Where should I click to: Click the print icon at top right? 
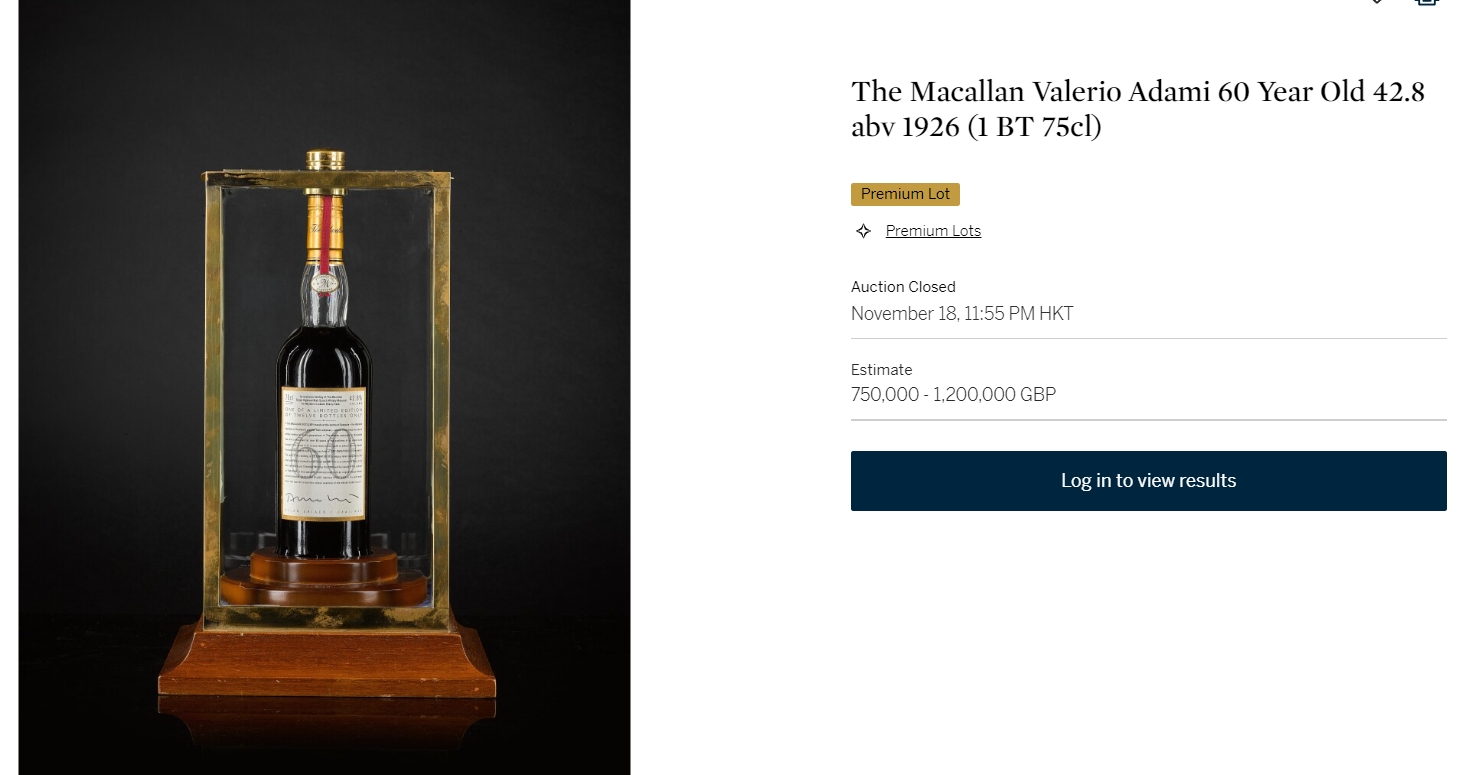pos(1427,2)
